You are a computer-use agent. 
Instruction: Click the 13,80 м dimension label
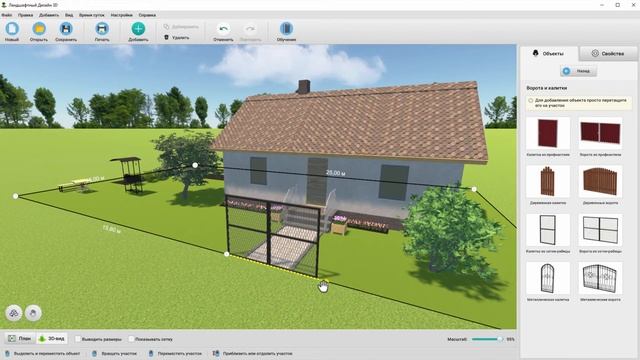pos(111,229)
